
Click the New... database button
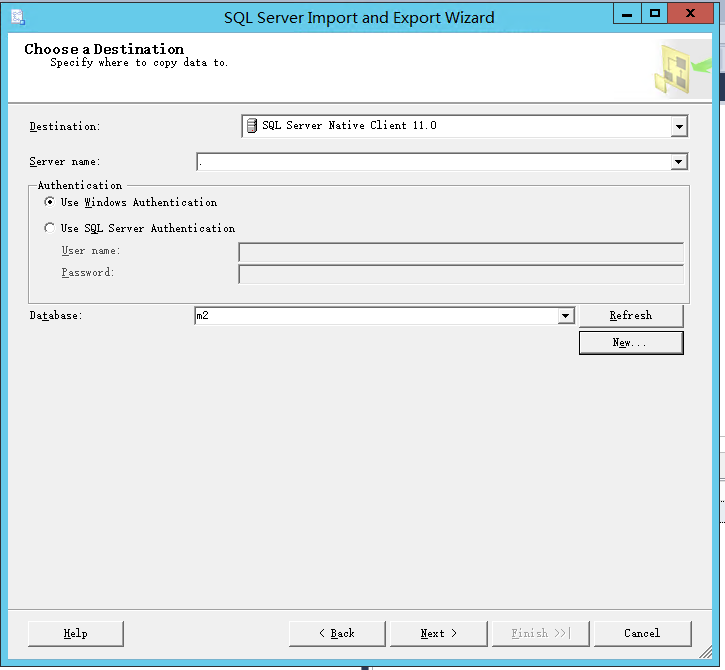tap(631, 343)
